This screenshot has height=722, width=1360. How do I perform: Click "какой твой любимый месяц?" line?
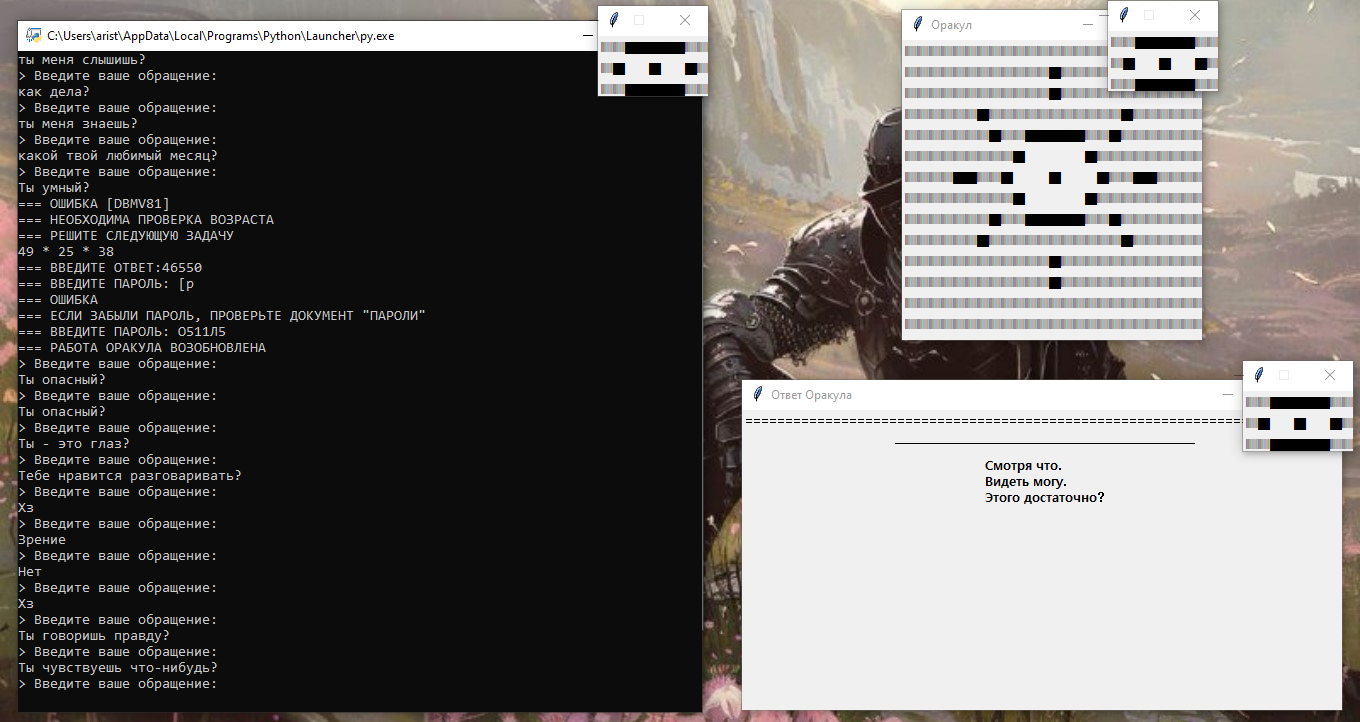click(x=117, y=156)
